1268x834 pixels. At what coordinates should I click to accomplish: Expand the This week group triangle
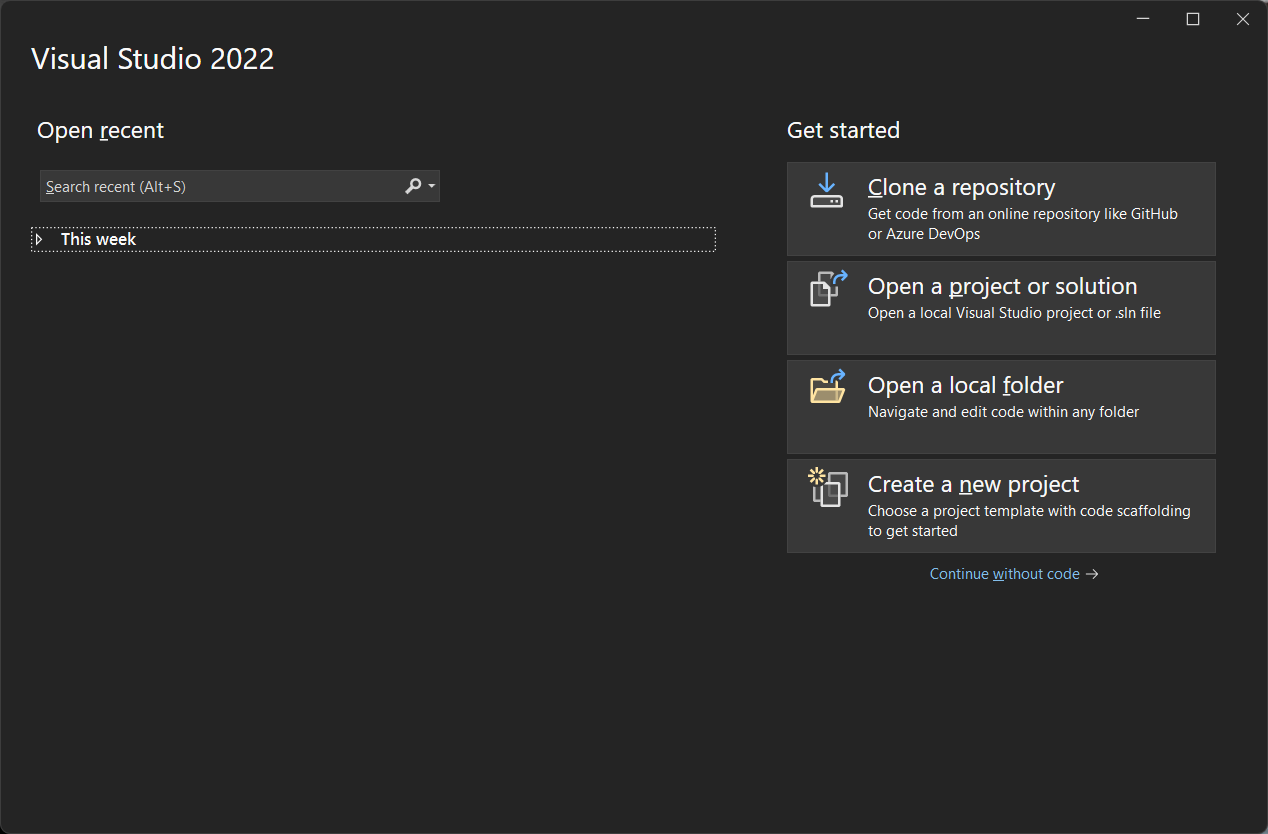(39, 239)
